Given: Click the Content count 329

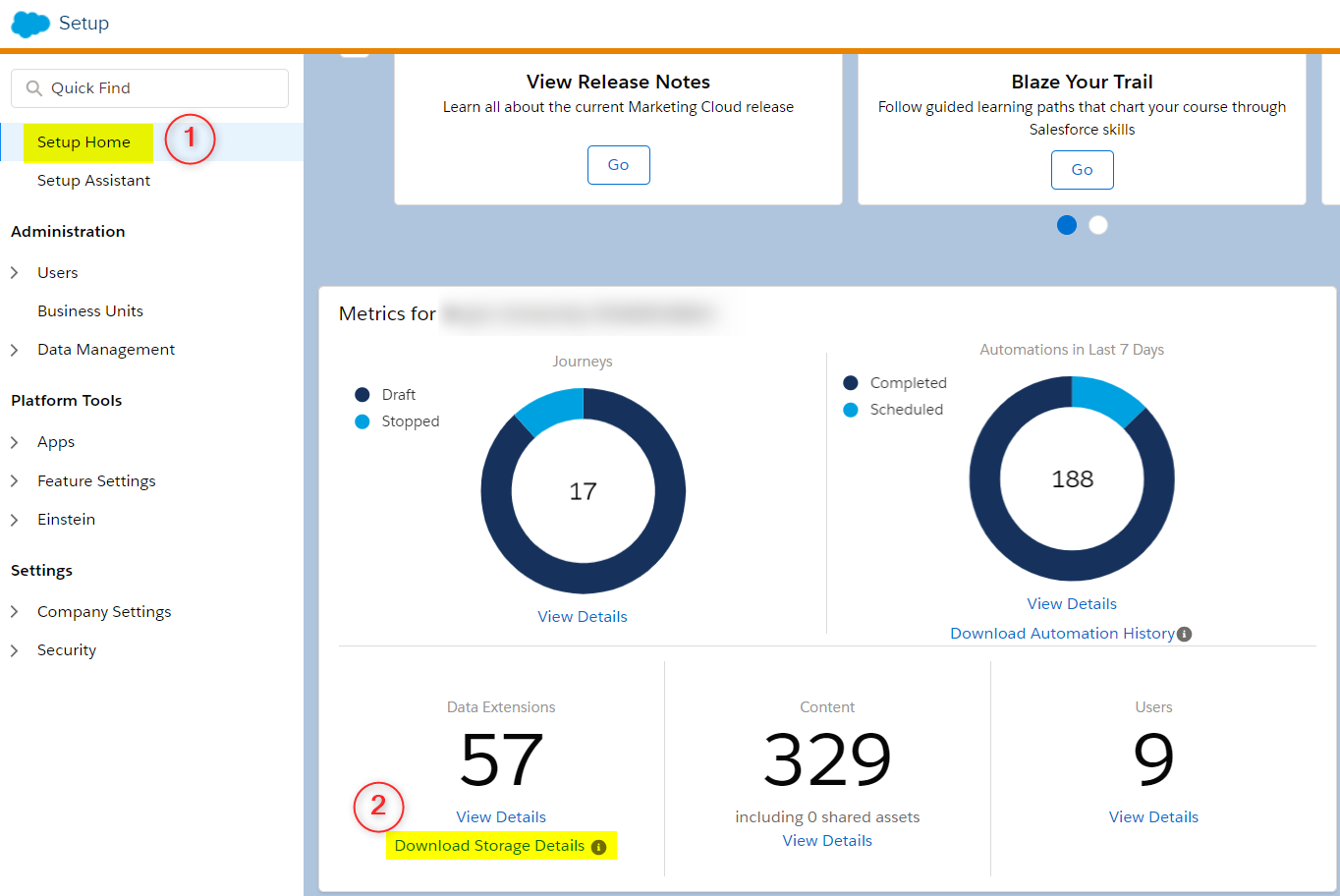Looking at the screenshot, I should (x=827, y=759).
